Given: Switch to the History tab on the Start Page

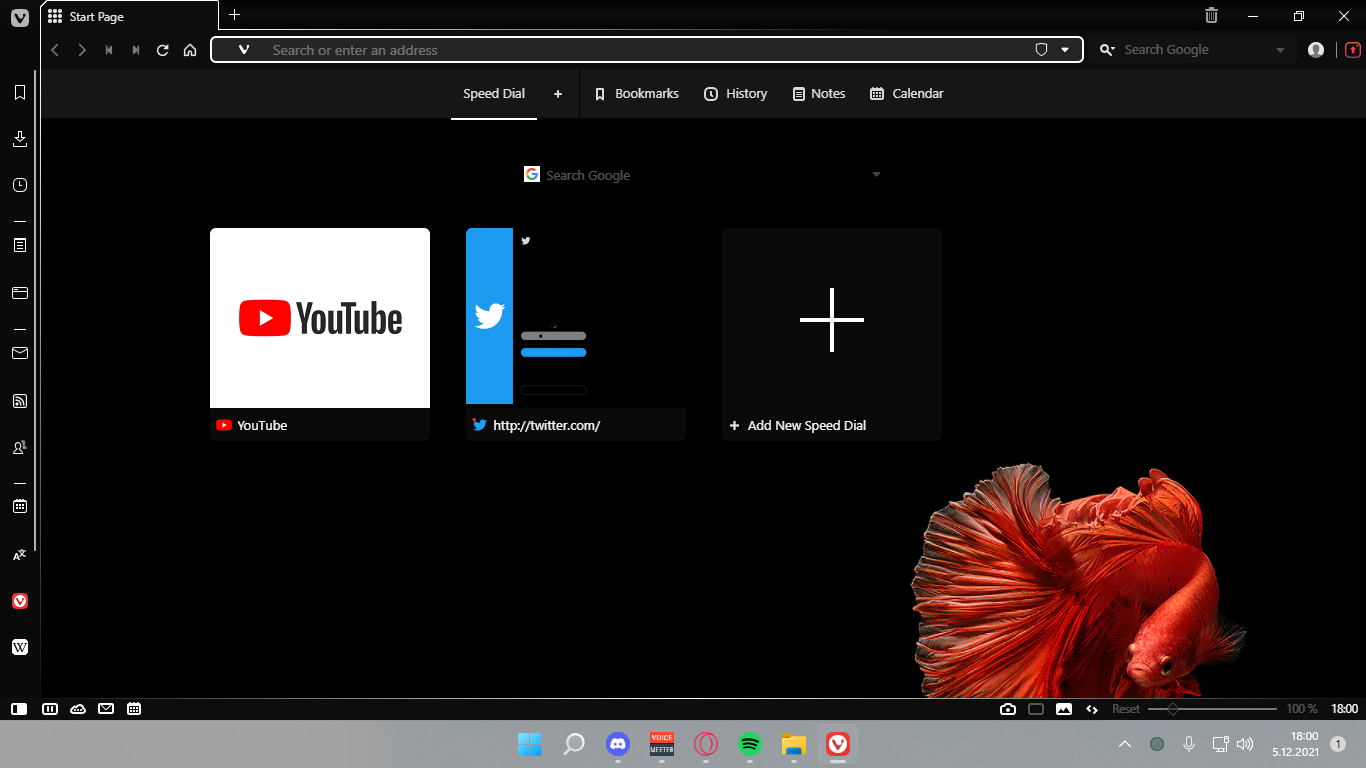Looking at the screenshot, I should [736, 94].
